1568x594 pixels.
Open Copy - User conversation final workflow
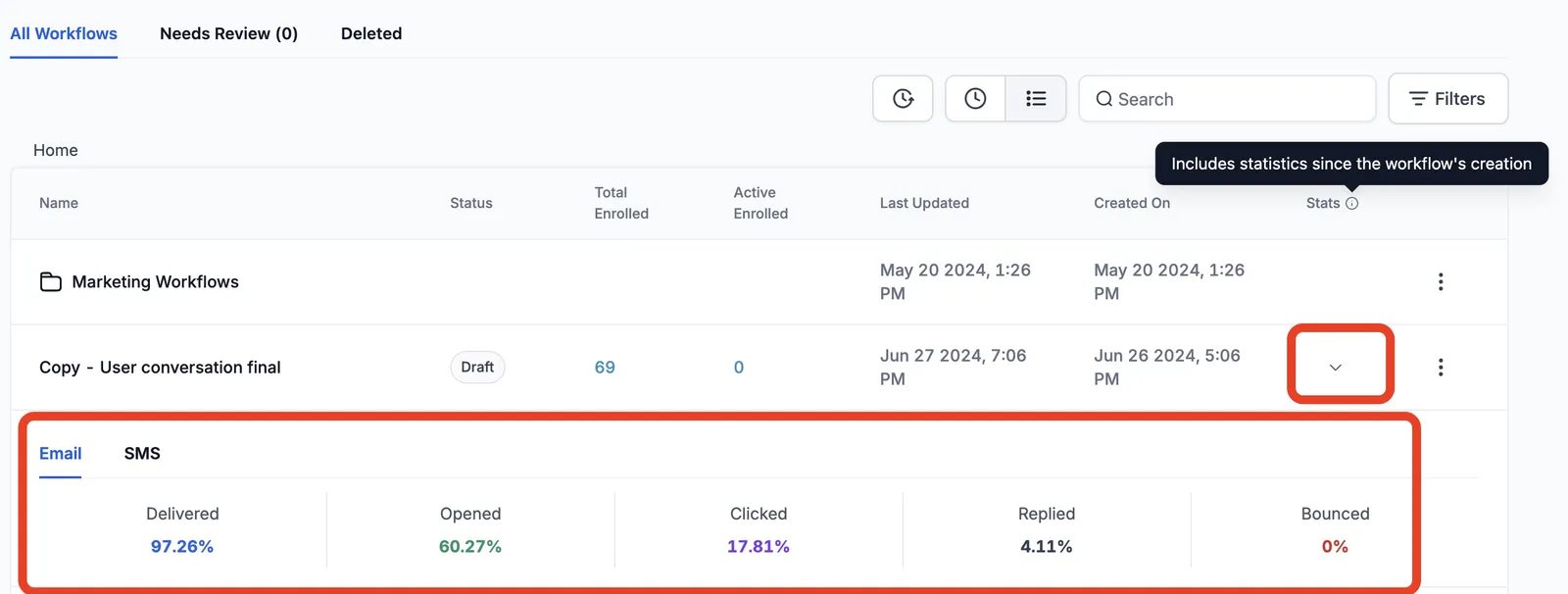tap(160, 368)
